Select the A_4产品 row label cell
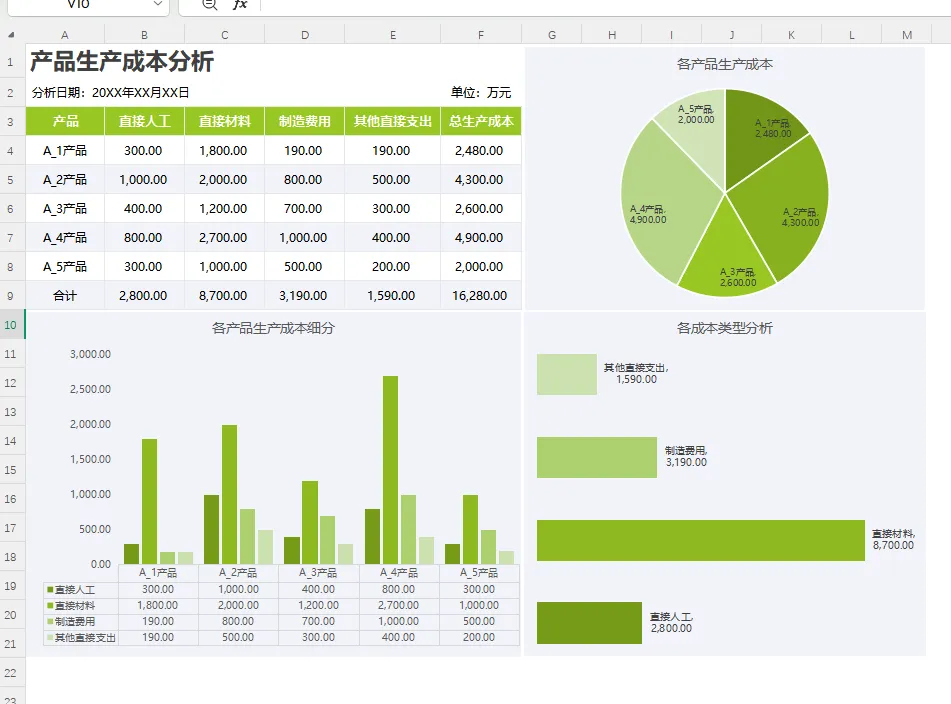The height and width of the screenshot is (704, 951). (x=65, y=238)
